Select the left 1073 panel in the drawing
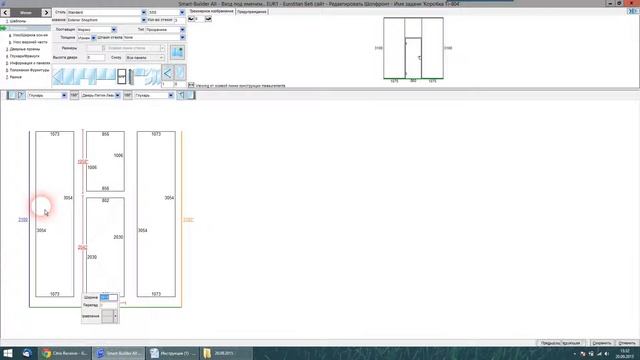 (55, 214)
